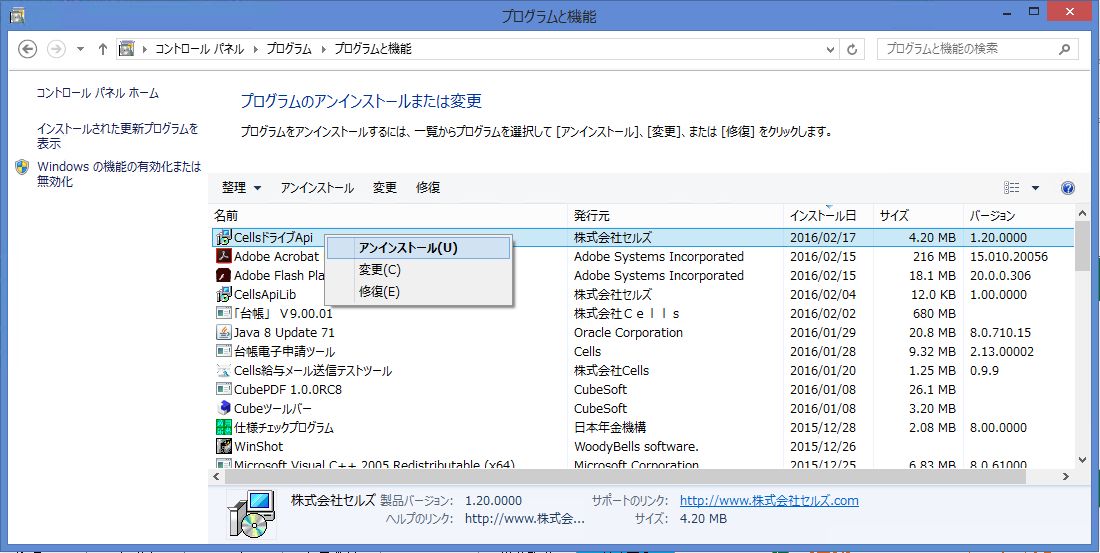Open the コントロール パネル ホーム link

coord(98,93)
